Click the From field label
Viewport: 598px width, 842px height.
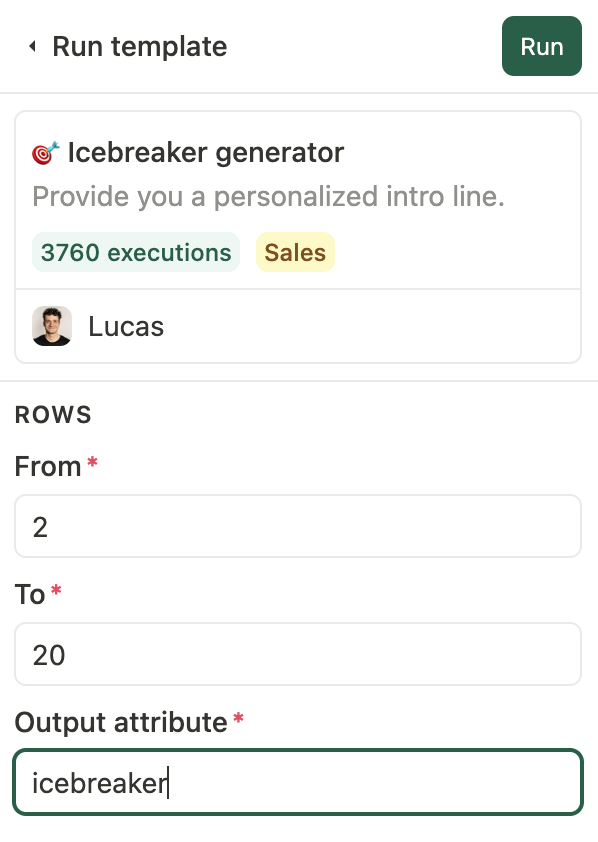pyautogui.click(x=48, y=466)
